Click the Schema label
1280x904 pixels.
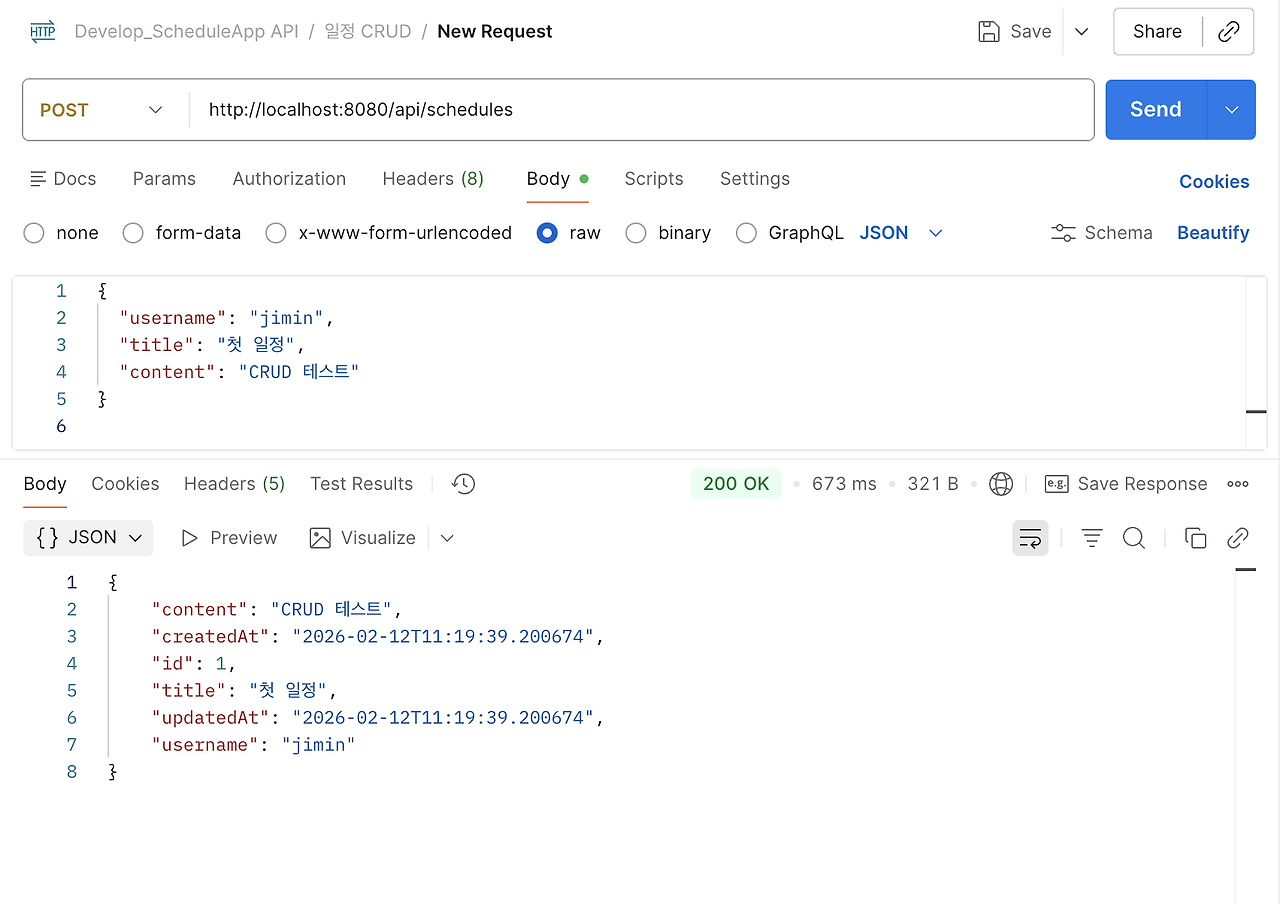click(1118, 233)
